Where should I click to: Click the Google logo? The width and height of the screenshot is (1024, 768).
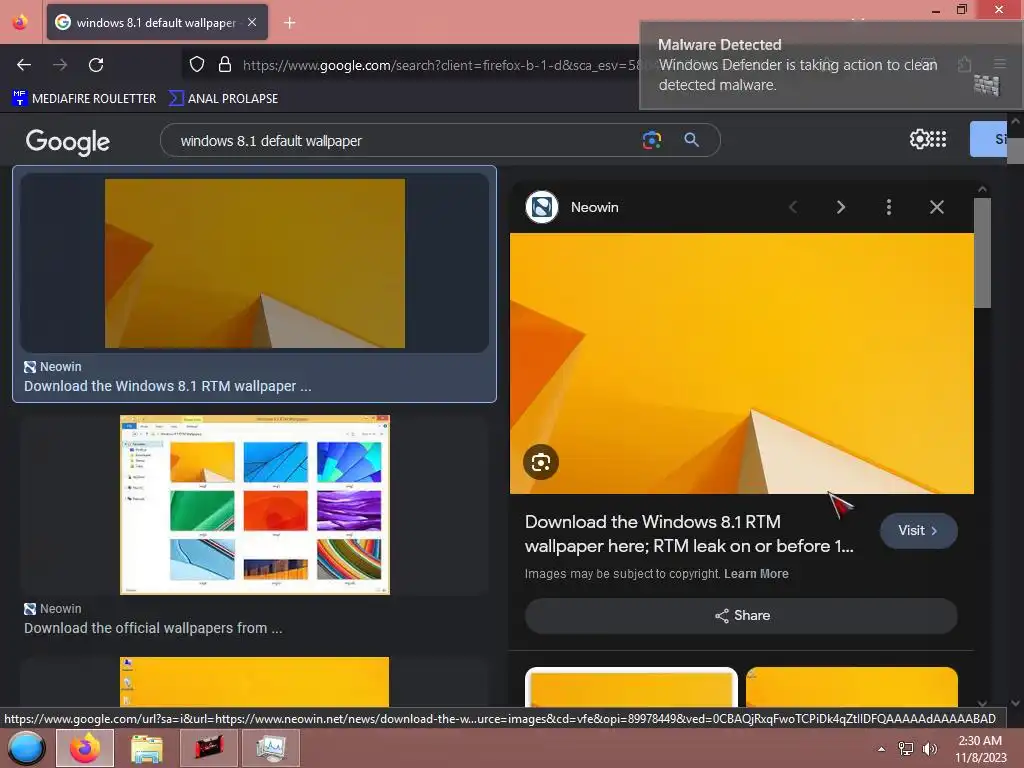click(68, 142)
